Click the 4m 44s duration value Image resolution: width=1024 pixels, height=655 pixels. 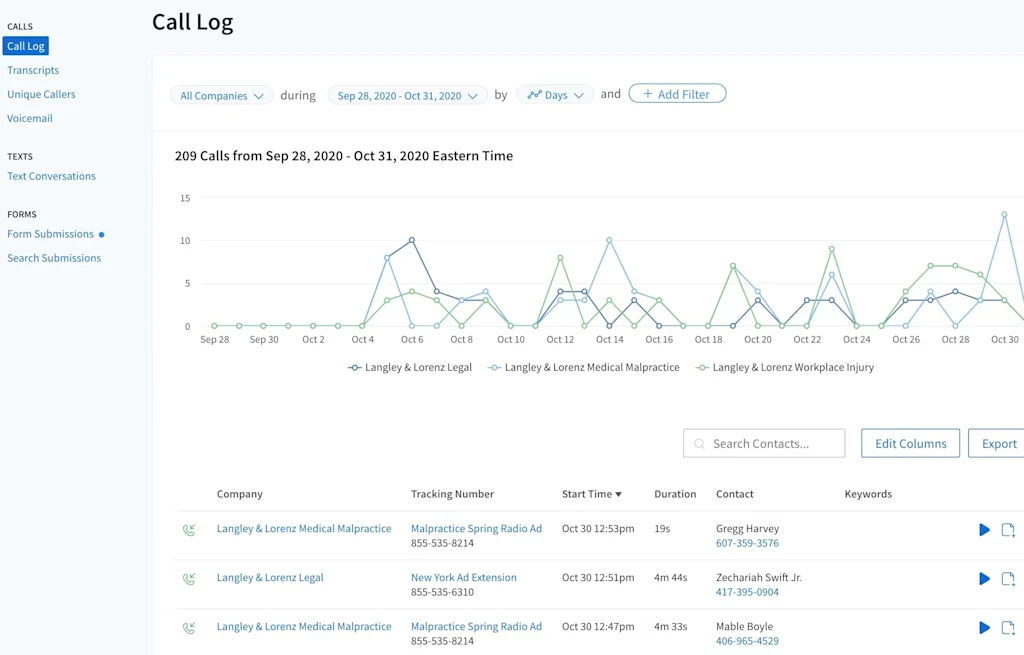coord(671,578)
